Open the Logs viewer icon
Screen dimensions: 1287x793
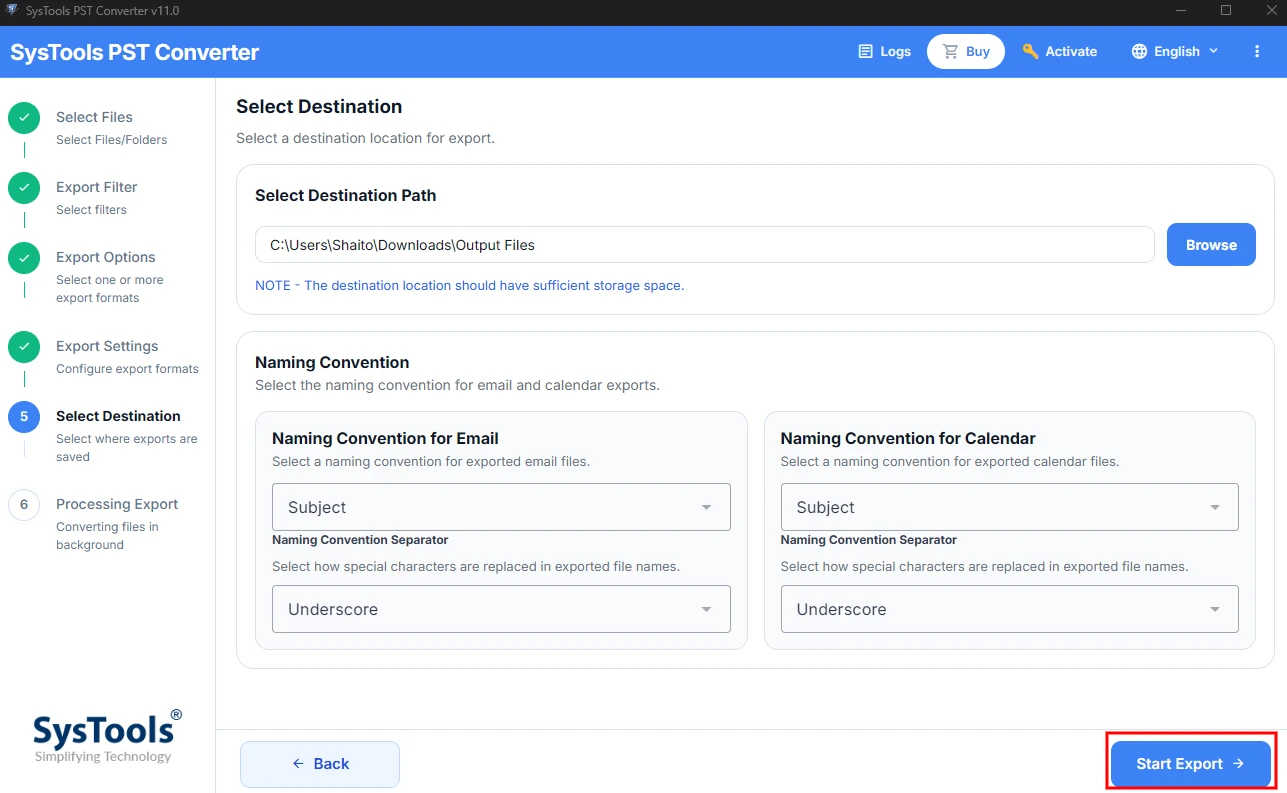866,51
